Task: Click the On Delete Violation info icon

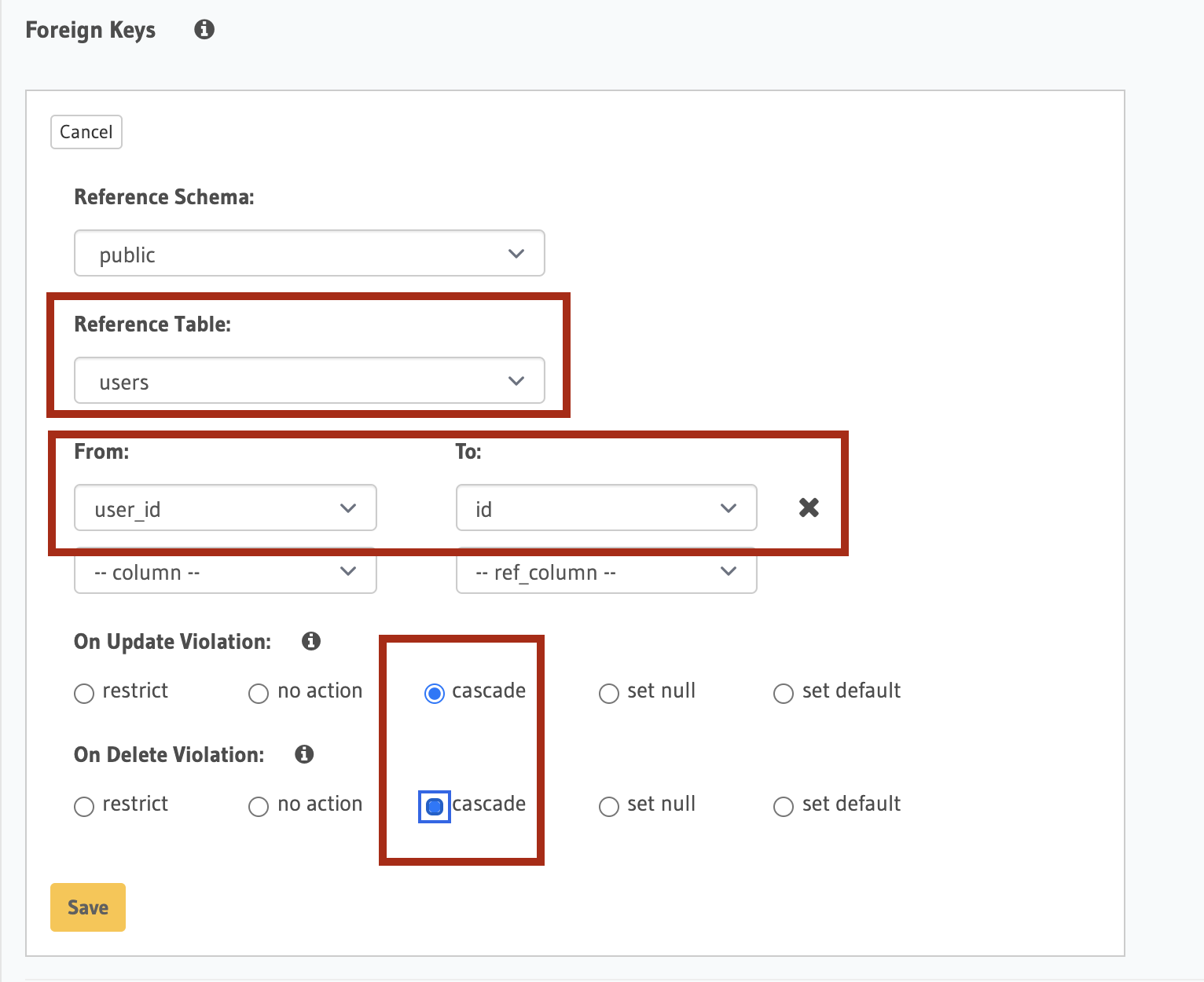Action: coord(304,754)
